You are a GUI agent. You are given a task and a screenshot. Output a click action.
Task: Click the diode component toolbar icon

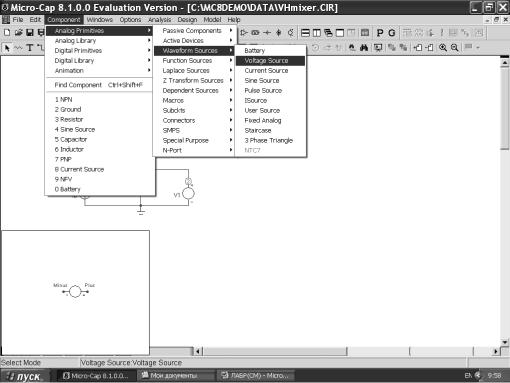279,33
